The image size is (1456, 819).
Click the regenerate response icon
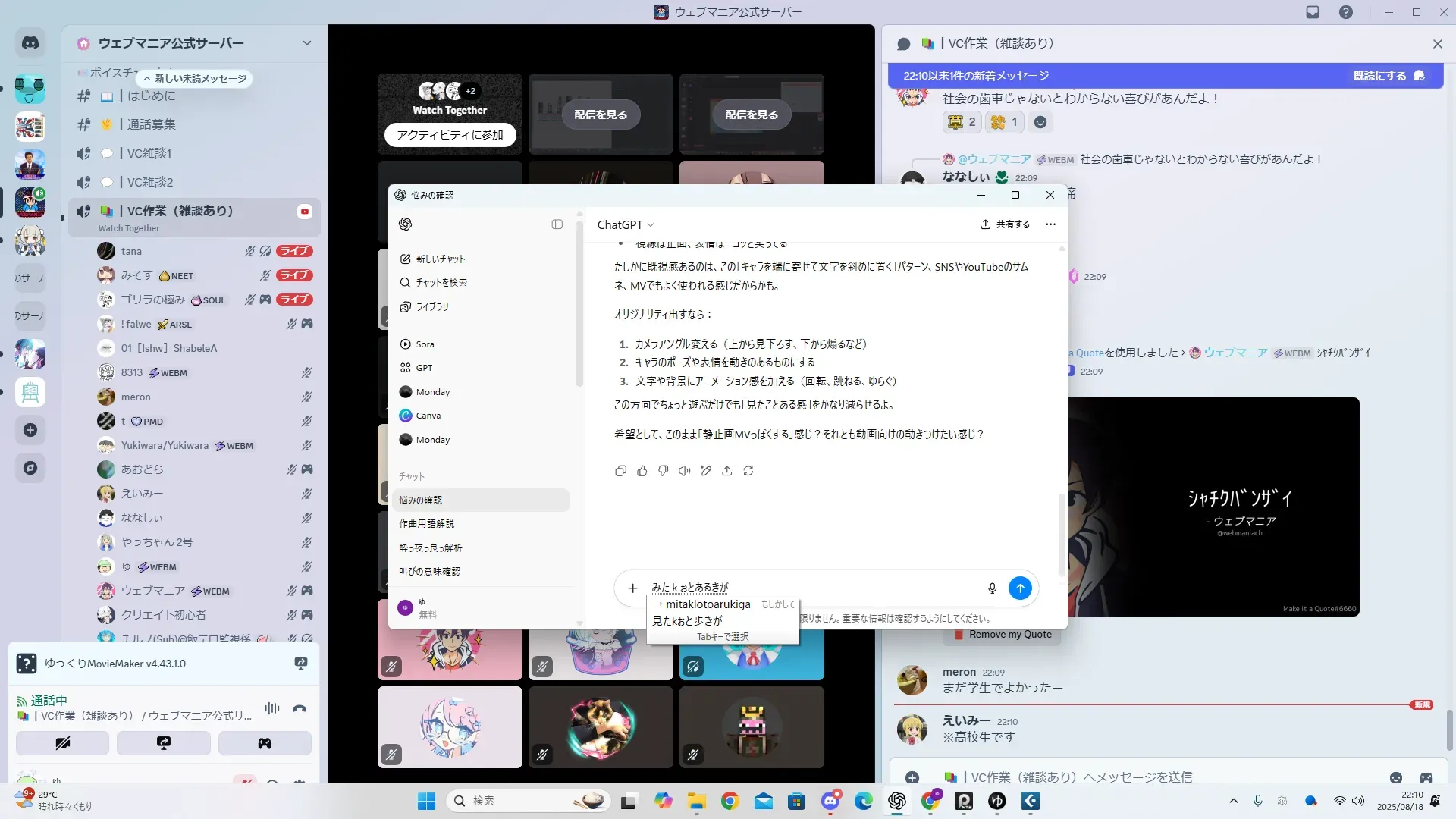pyautogui.click(x=748, y=471)
